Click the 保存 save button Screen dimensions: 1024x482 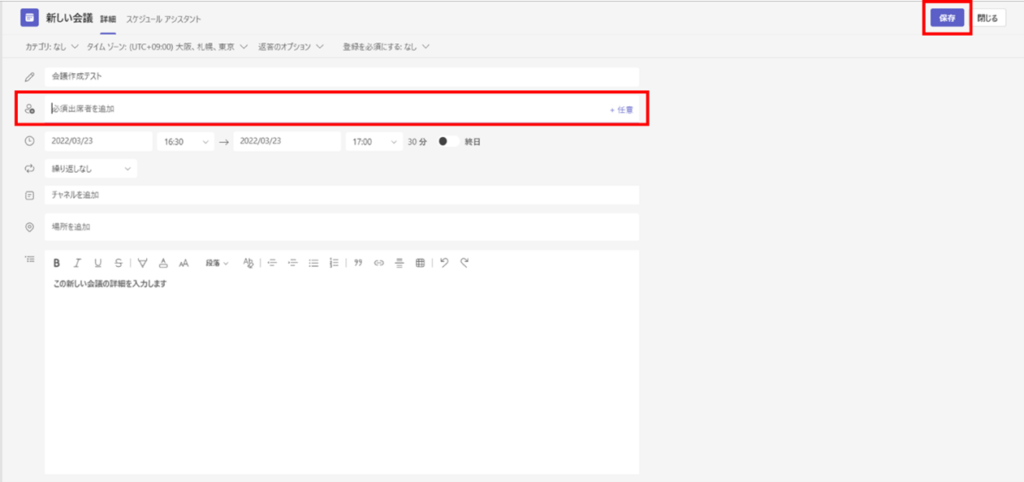(x=946, y=18)
